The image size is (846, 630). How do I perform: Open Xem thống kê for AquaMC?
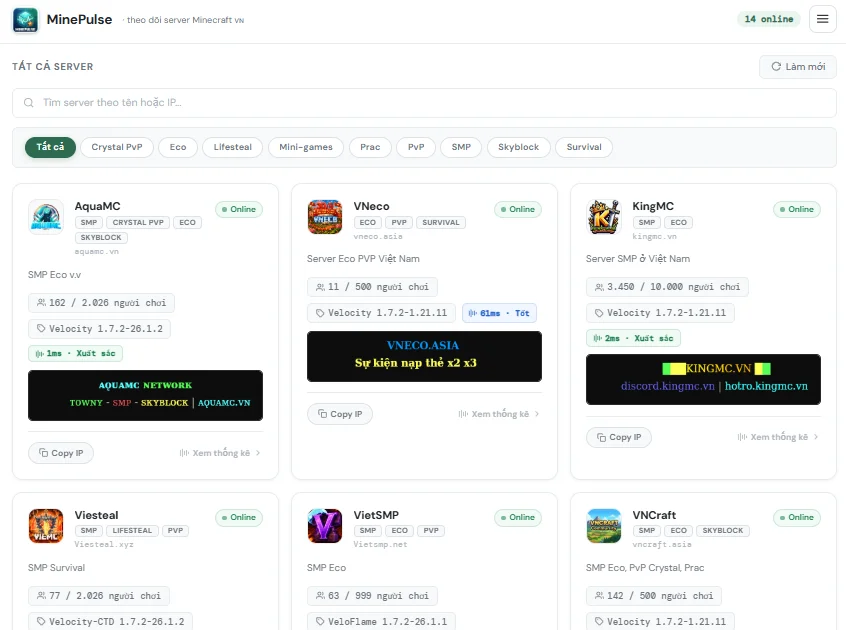point(220,453)
